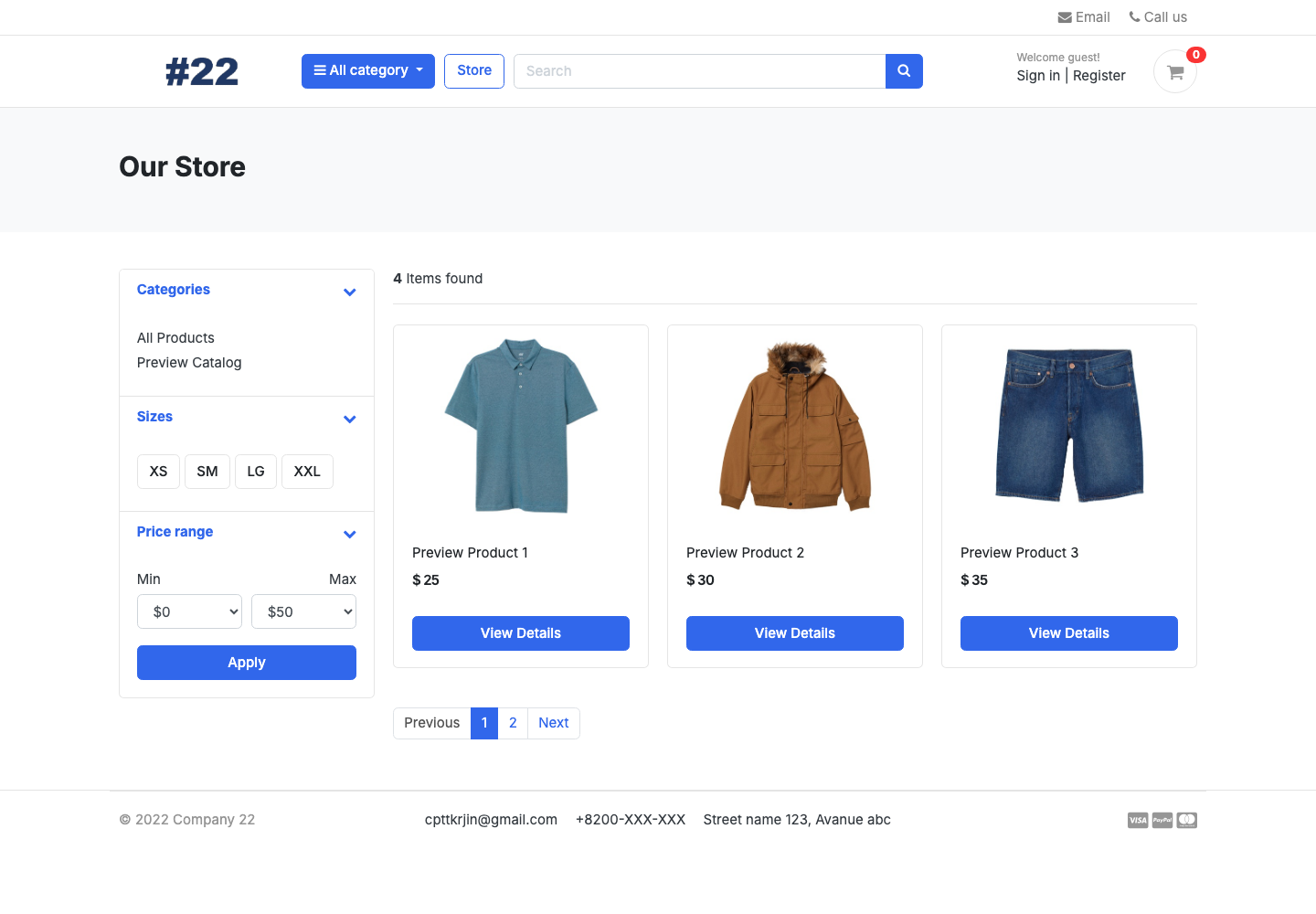The width and height of the screenshot is (1316, 914).
Task: View Details for Preview Product 2
Action: (795, 633)
